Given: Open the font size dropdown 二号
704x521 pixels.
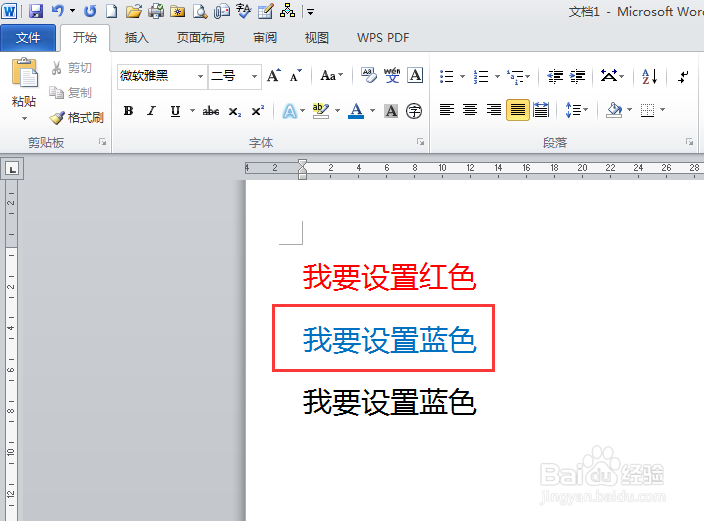Looking at the screenshot, I should [254, 76].
